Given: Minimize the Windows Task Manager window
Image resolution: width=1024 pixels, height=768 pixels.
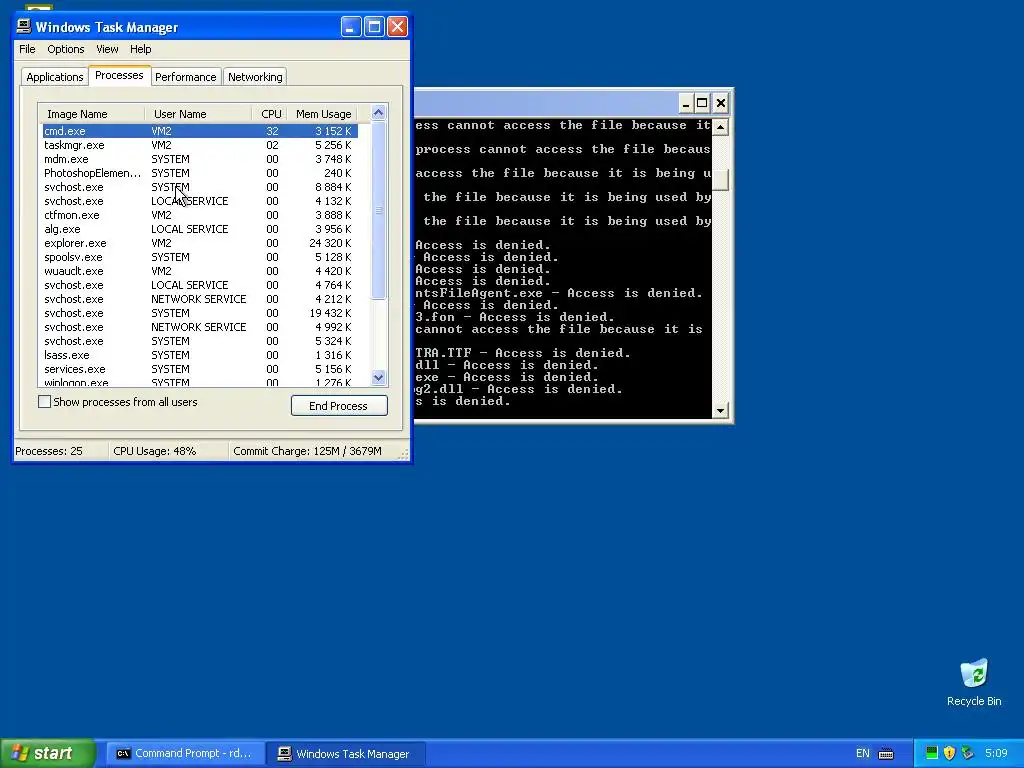Looking at the screenshot, I should [351, 27].
